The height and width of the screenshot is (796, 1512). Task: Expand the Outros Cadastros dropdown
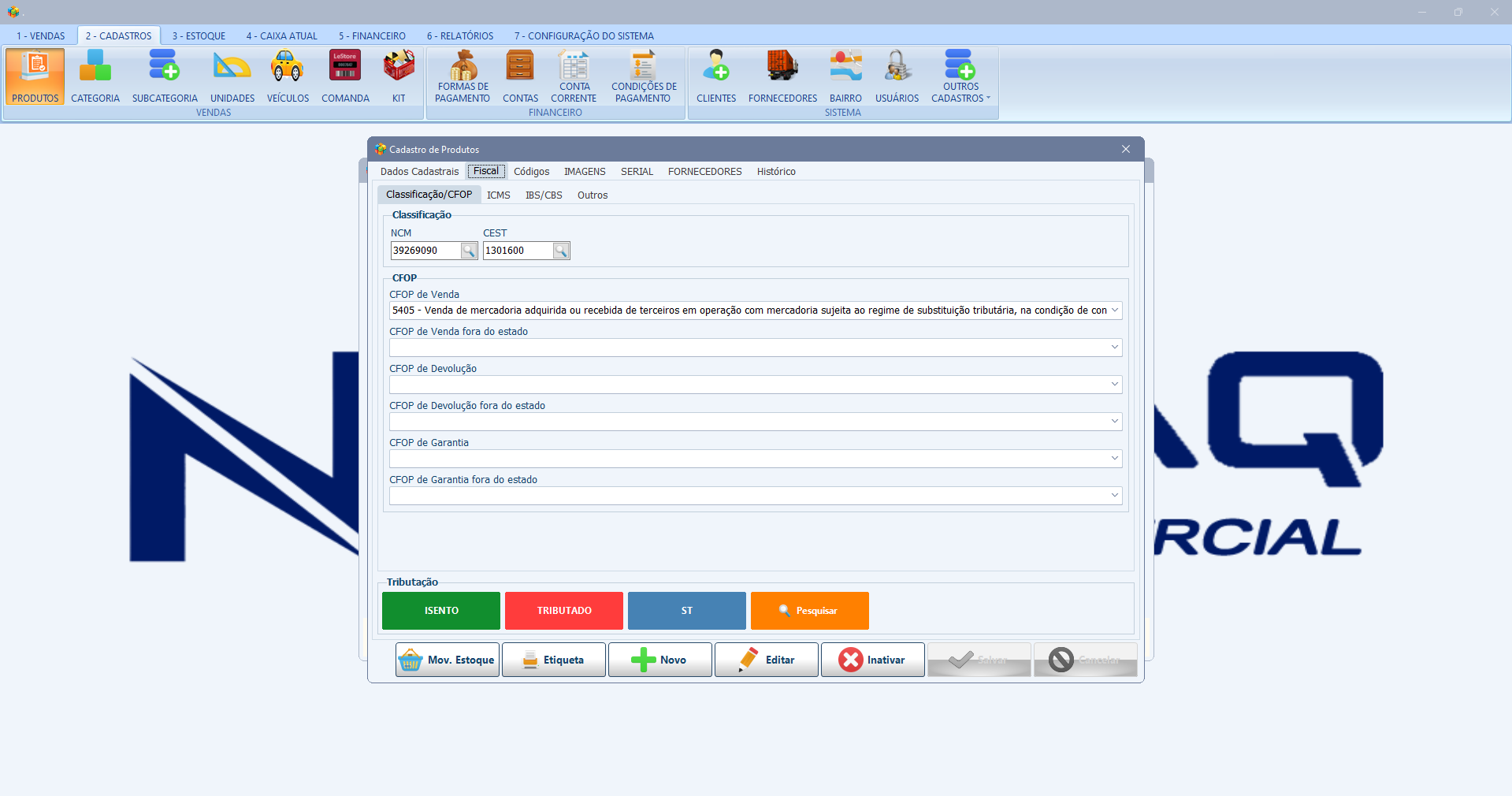point(960,76)
